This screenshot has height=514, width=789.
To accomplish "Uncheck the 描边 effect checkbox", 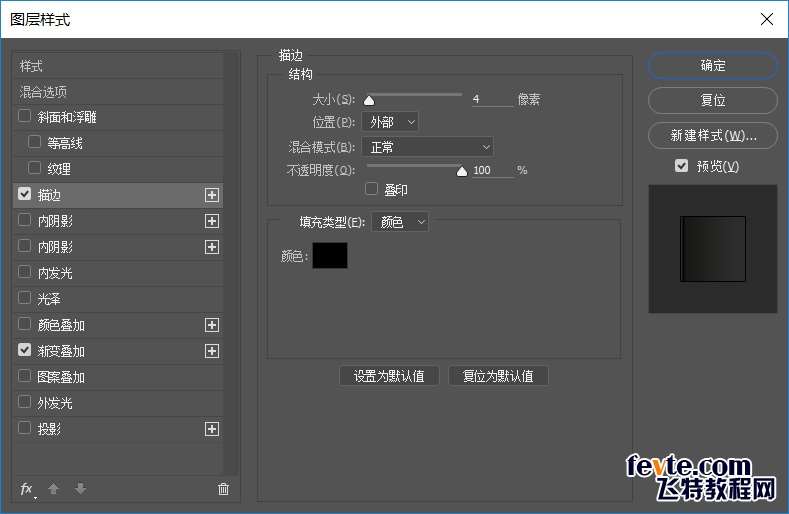I will coord(24,194).
